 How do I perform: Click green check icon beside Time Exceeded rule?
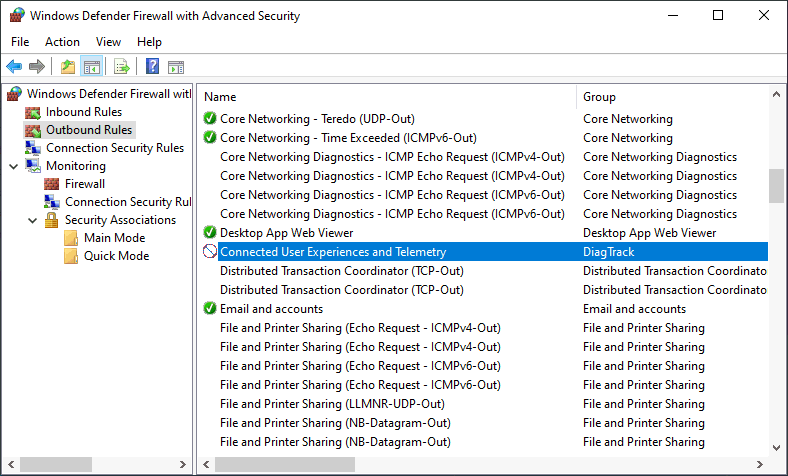point(210,138)
